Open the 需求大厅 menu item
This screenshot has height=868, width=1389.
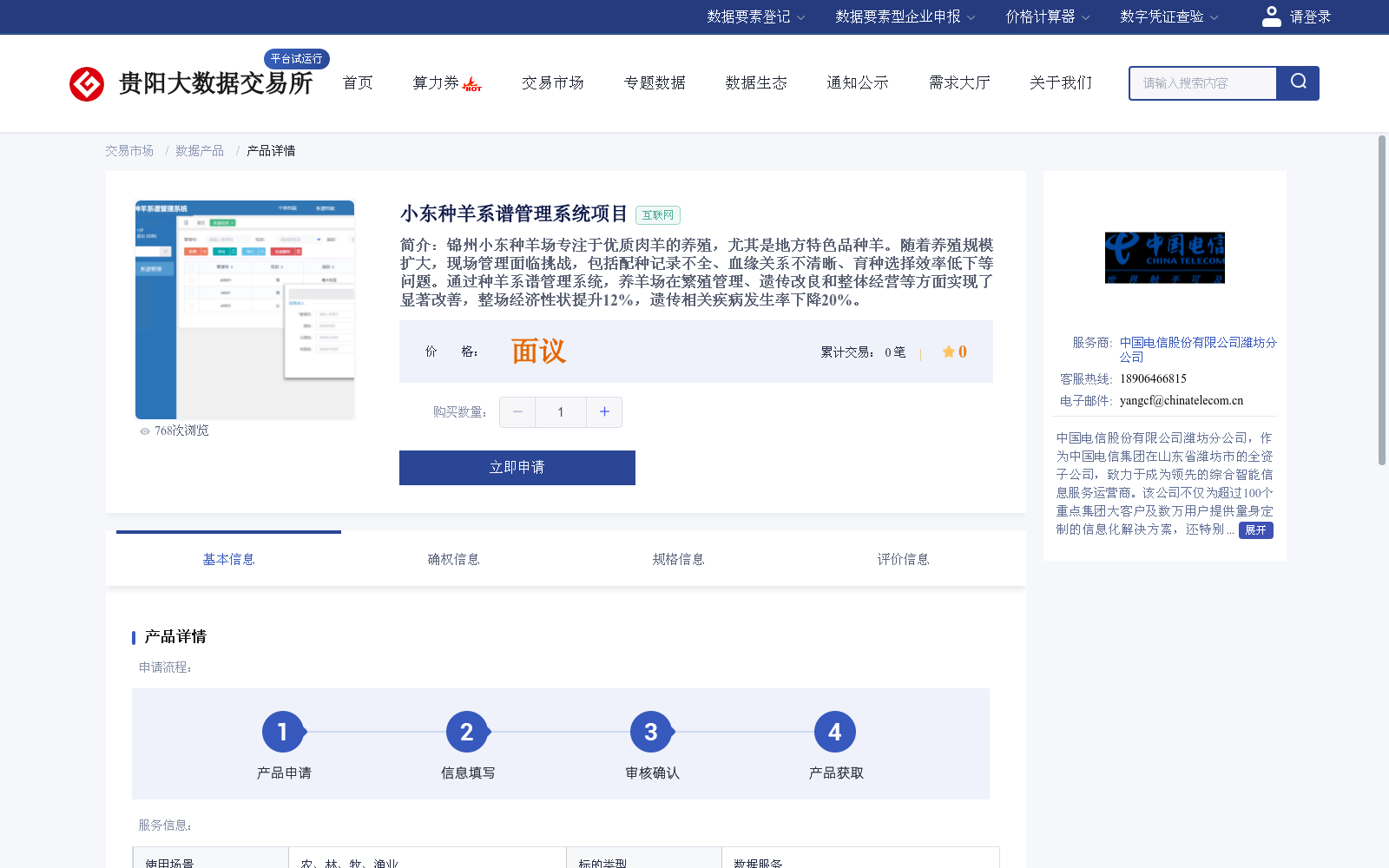point(959,82)
